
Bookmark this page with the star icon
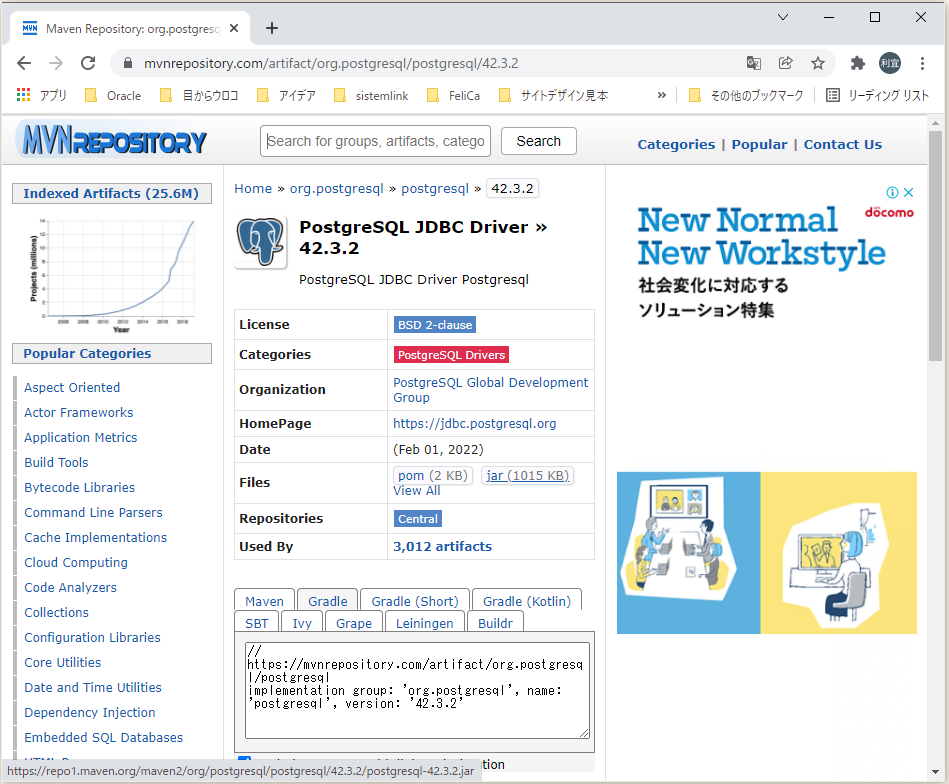coord(818,62)
